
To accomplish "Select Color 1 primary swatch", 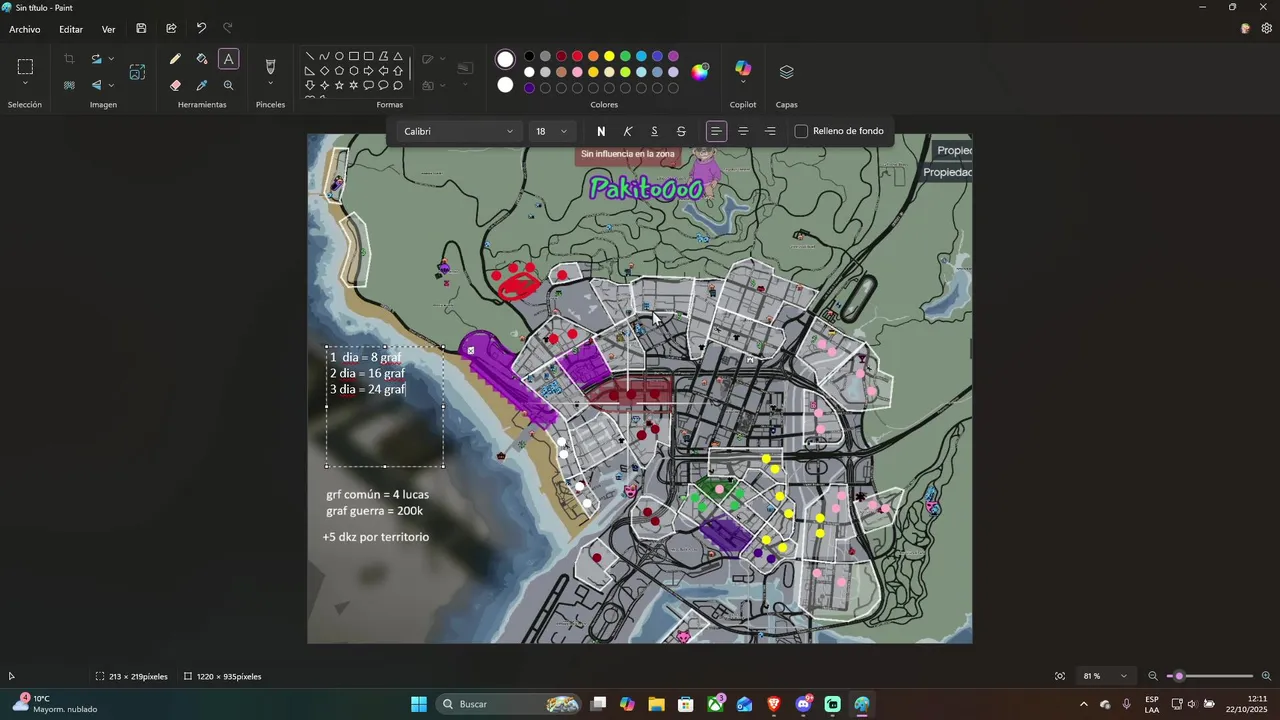I will coord(505,60).
